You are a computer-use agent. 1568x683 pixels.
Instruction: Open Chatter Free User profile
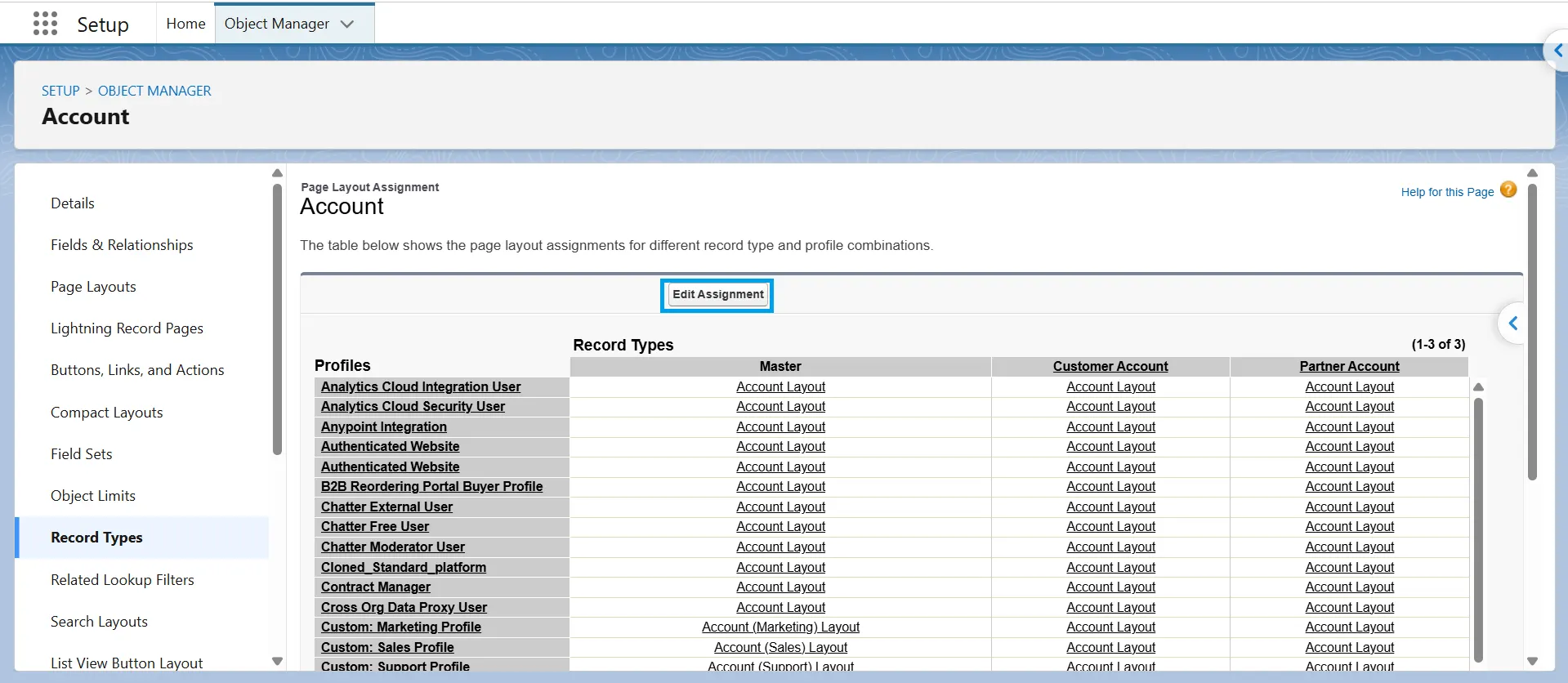(375, 527)
